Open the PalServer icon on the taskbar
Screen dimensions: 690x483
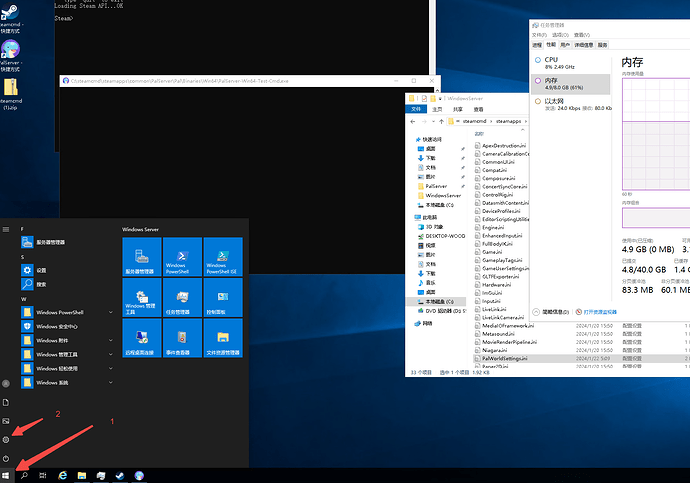(139, 476)
